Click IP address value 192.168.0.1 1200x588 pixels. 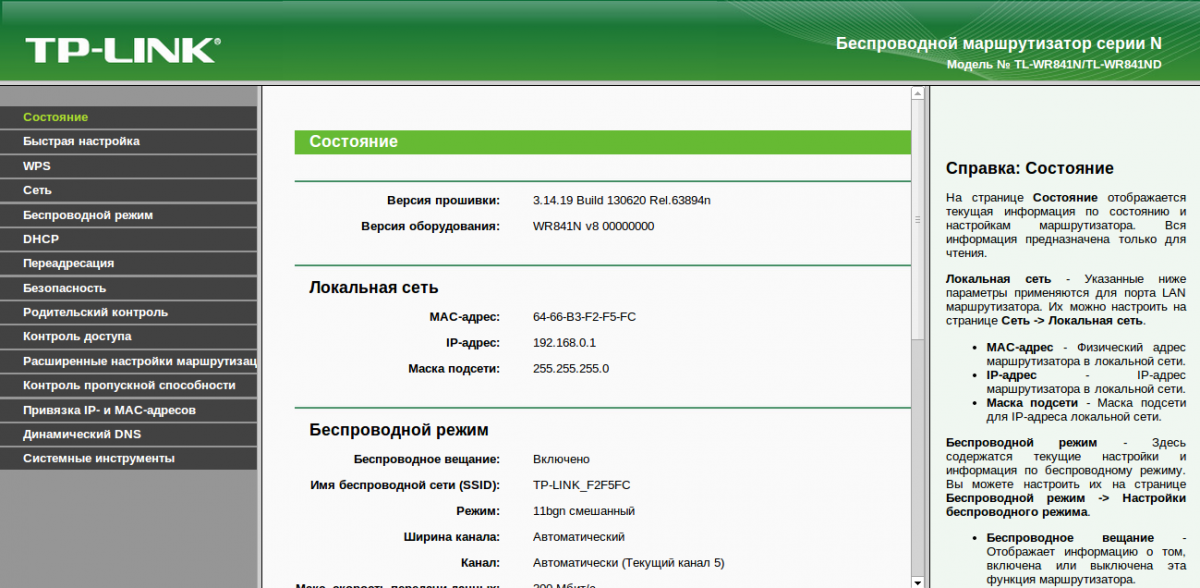(x=565, y=343)
